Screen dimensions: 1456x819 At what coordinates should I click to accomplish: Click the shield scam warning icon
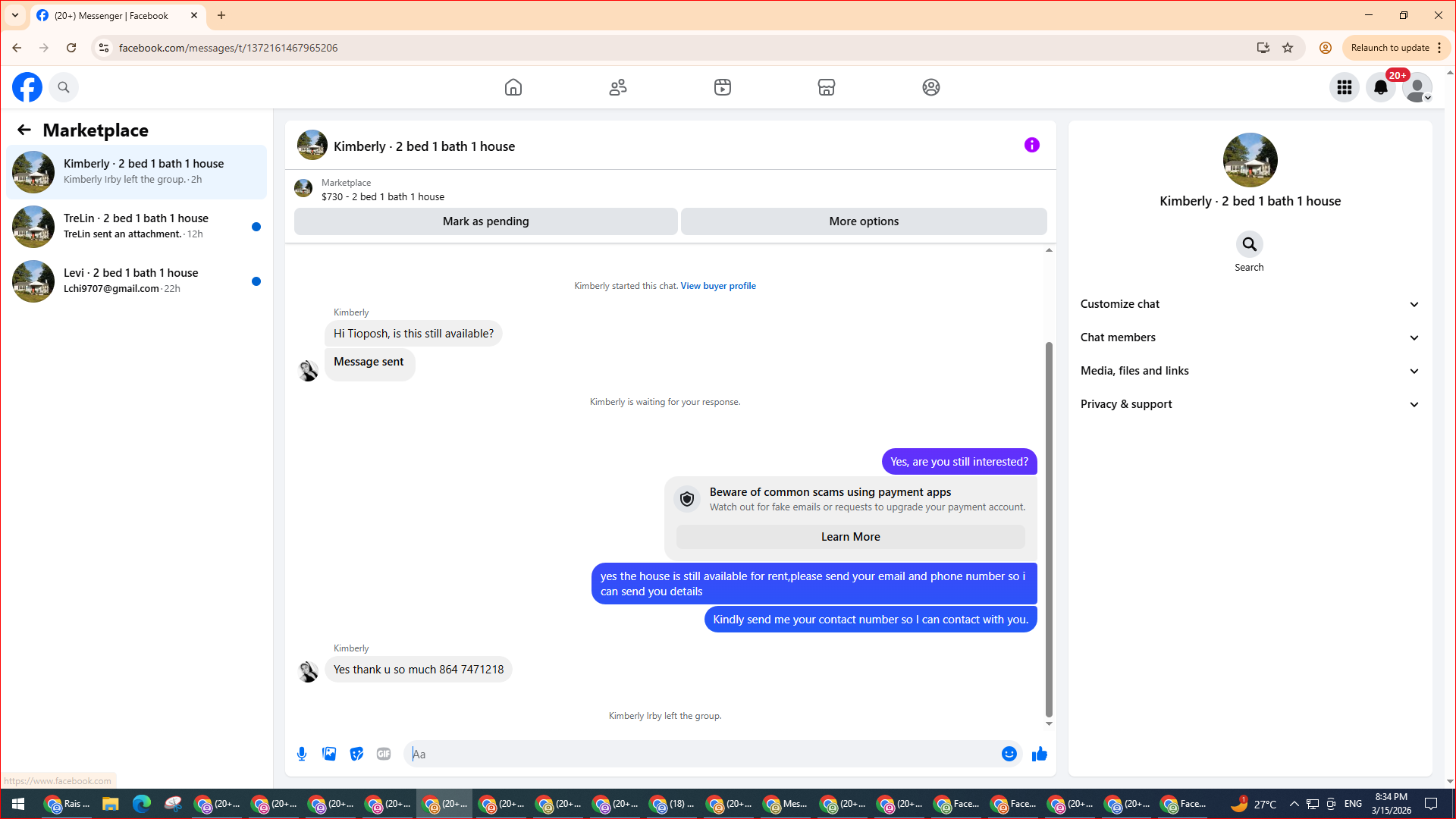(687, 499)
